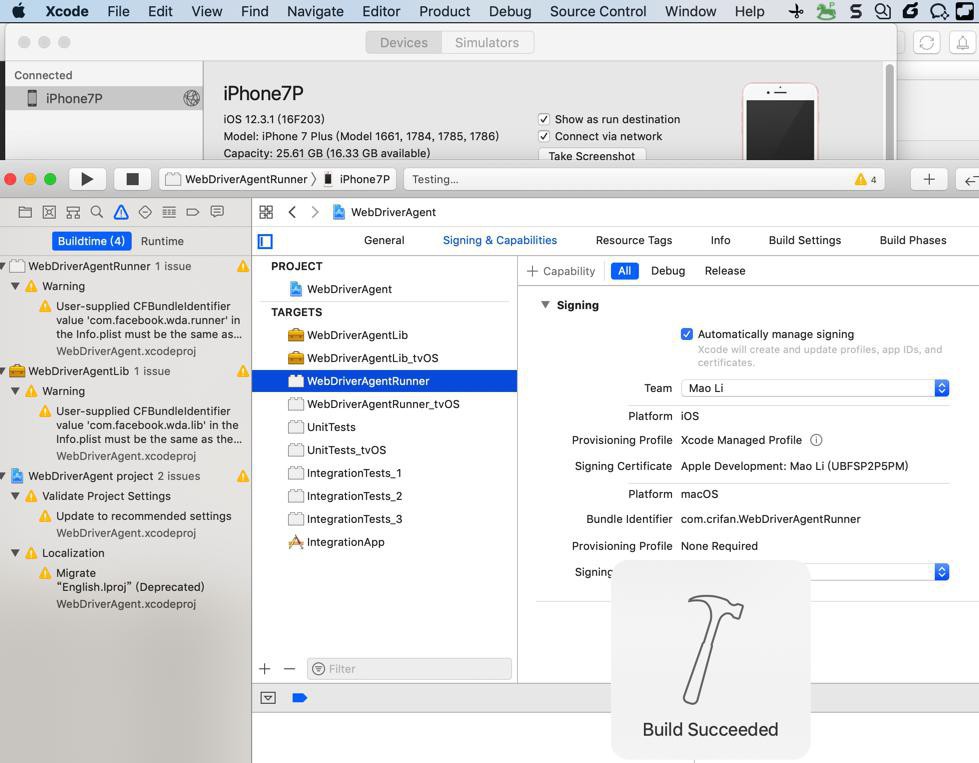Click the Run (play) button
This screenshot has height=763, width=979.
[x=87, y=179]
